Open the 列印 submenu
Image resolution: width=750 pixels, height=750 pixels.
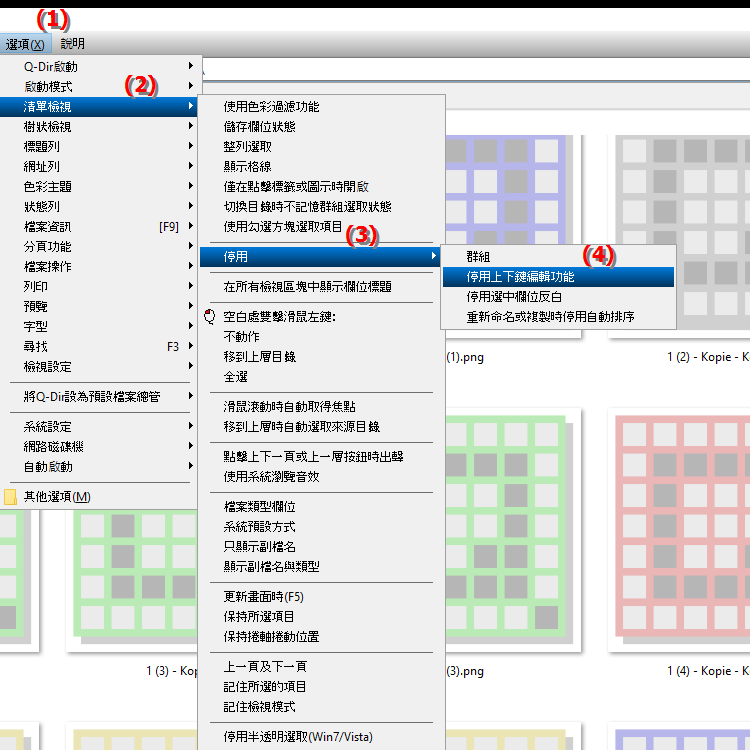(x=100, y=287)
